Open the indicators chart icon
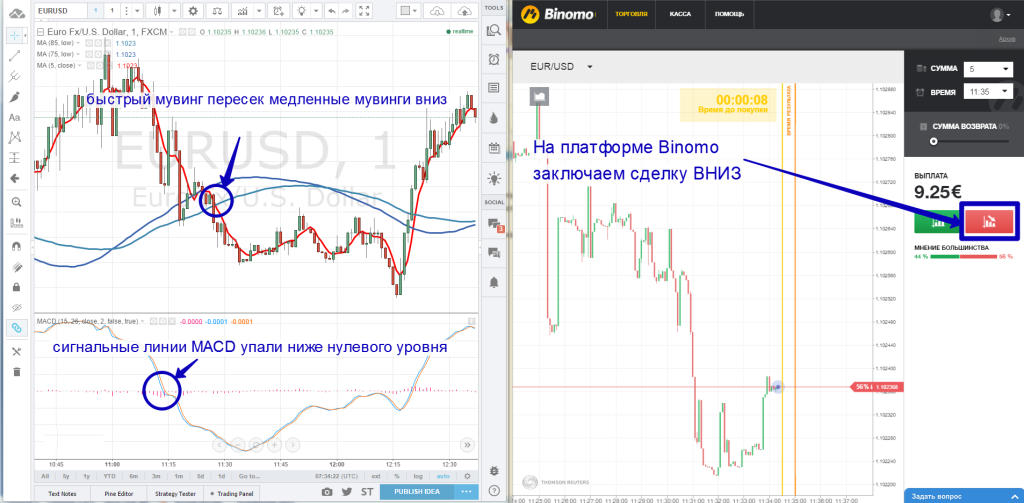 point(242,10)
